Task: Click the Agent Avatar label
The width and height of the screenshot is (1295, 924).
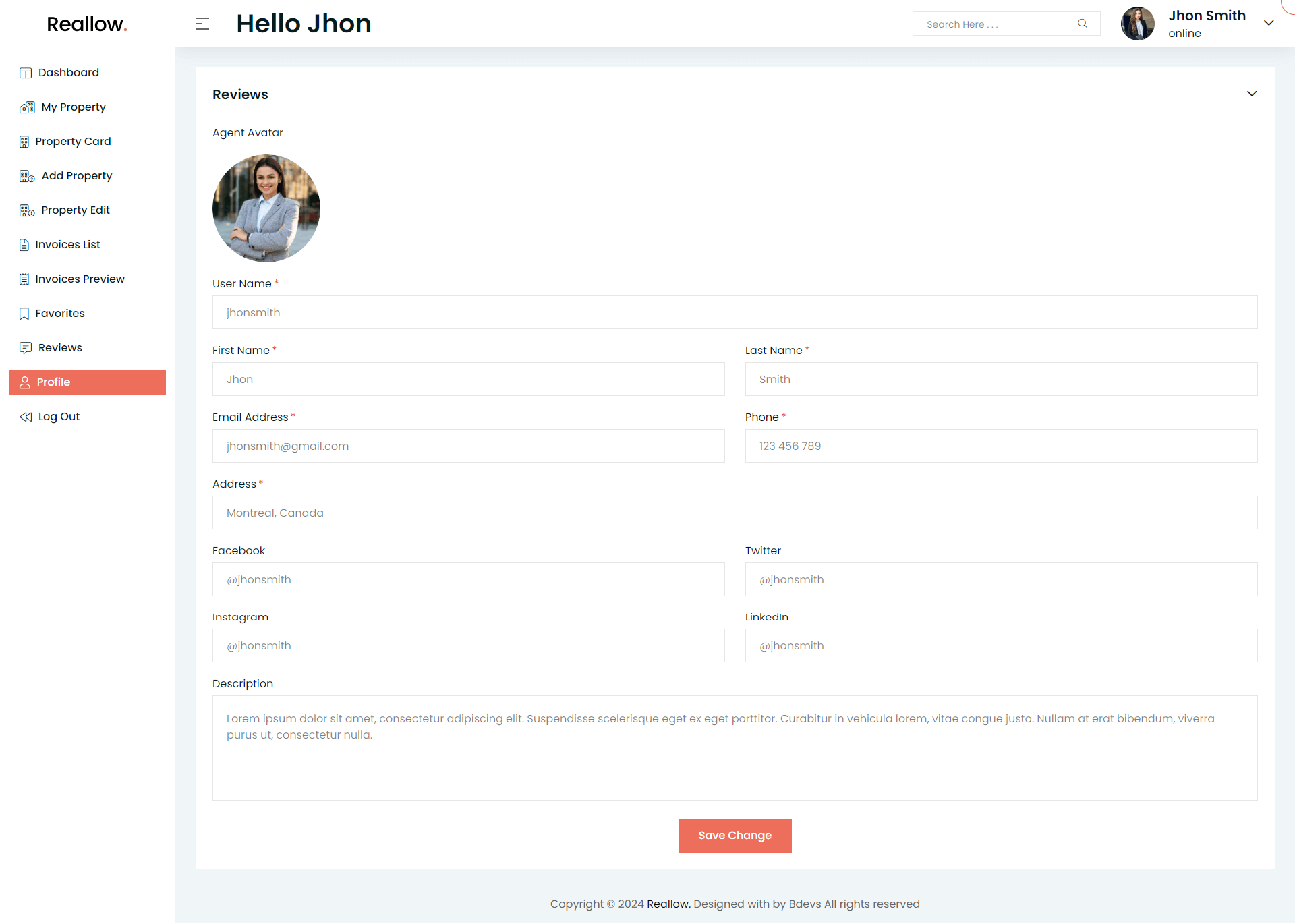Action: (x=248, y=133)
